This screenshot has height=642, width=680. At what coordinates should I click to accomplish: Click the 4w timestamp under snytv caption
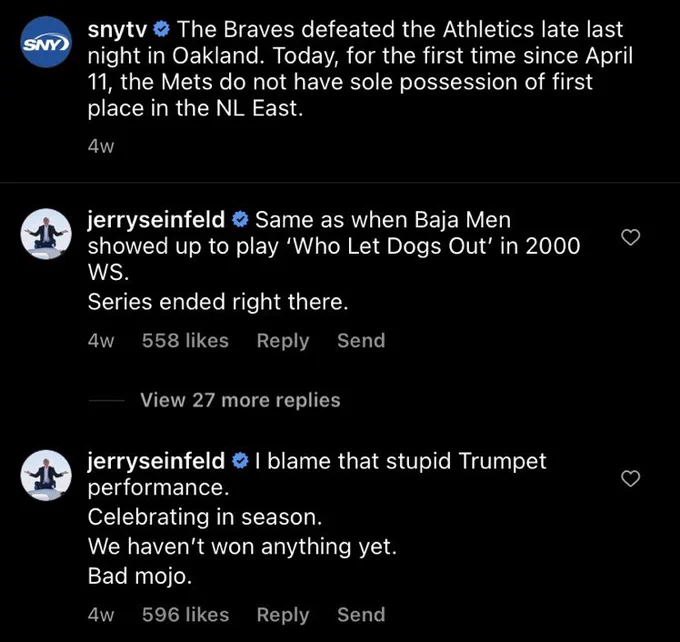(101, 146)
